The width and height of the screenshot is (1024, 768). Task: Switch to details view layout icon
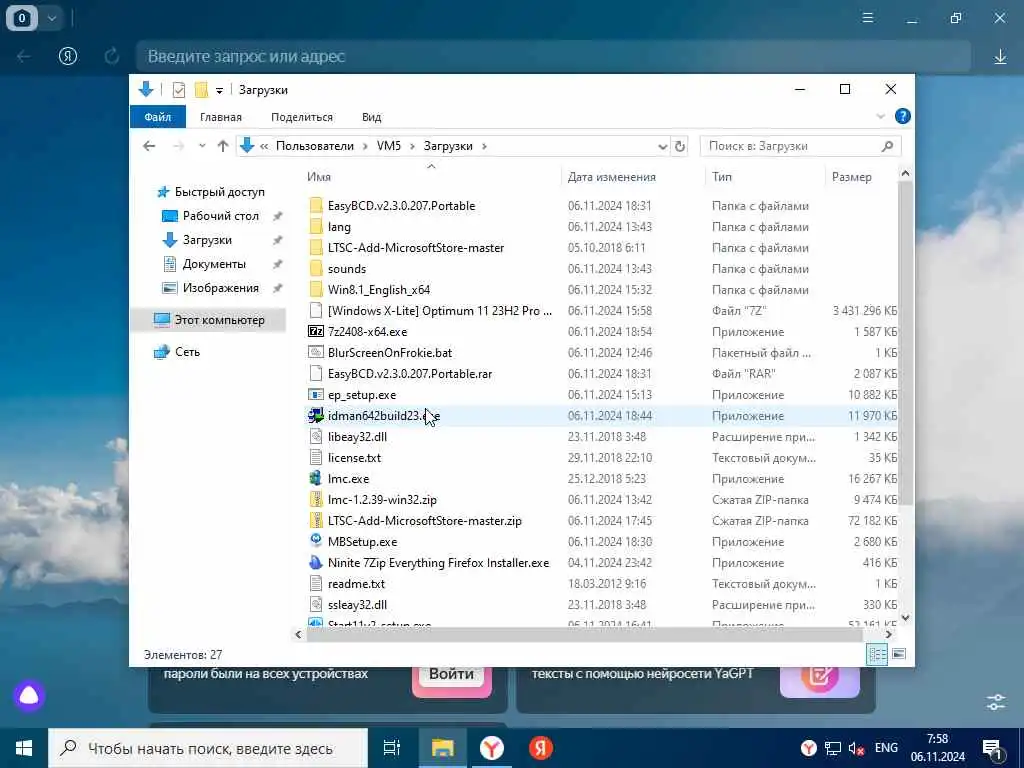877,654
